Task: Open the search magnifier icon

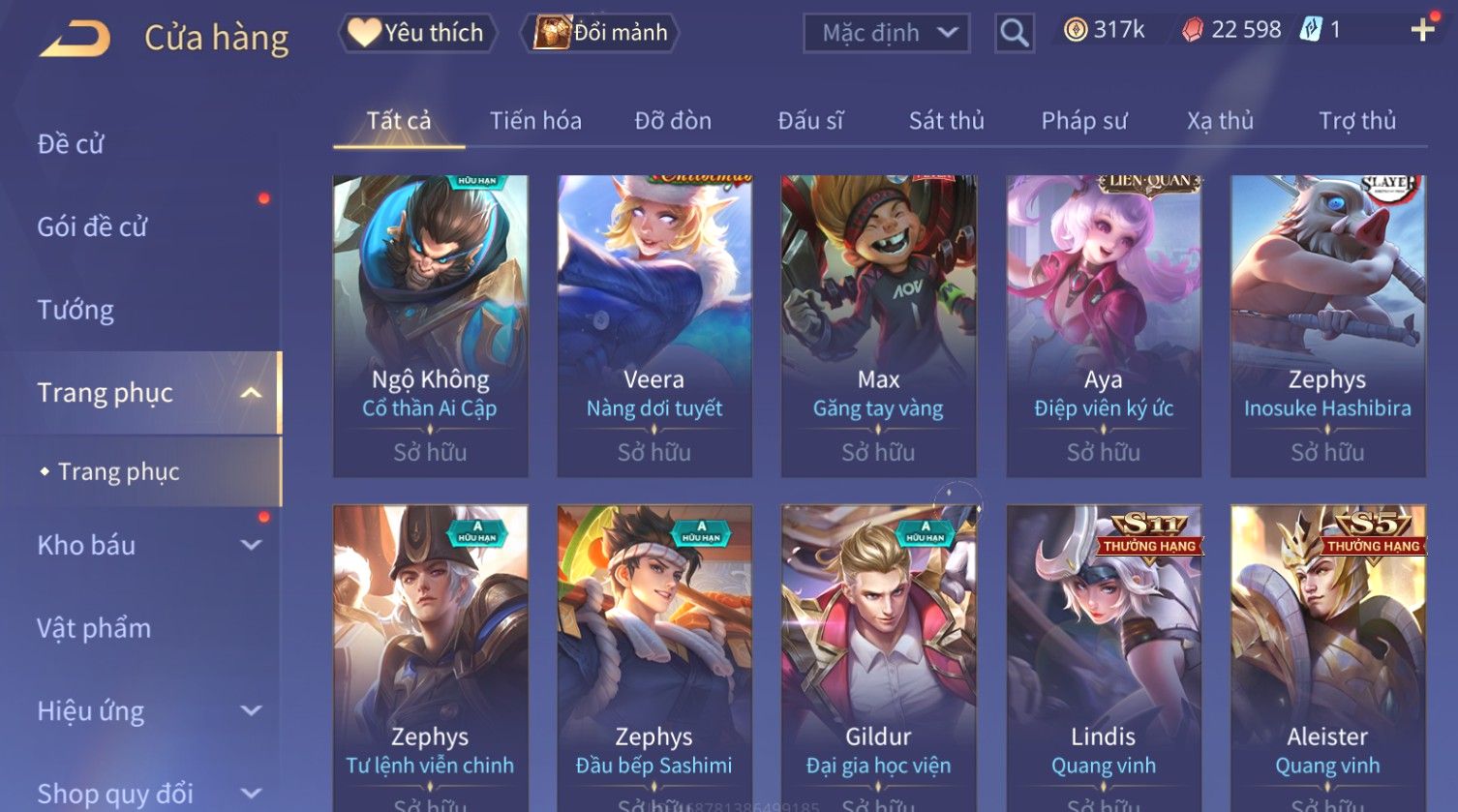Action: (1014, 33)
